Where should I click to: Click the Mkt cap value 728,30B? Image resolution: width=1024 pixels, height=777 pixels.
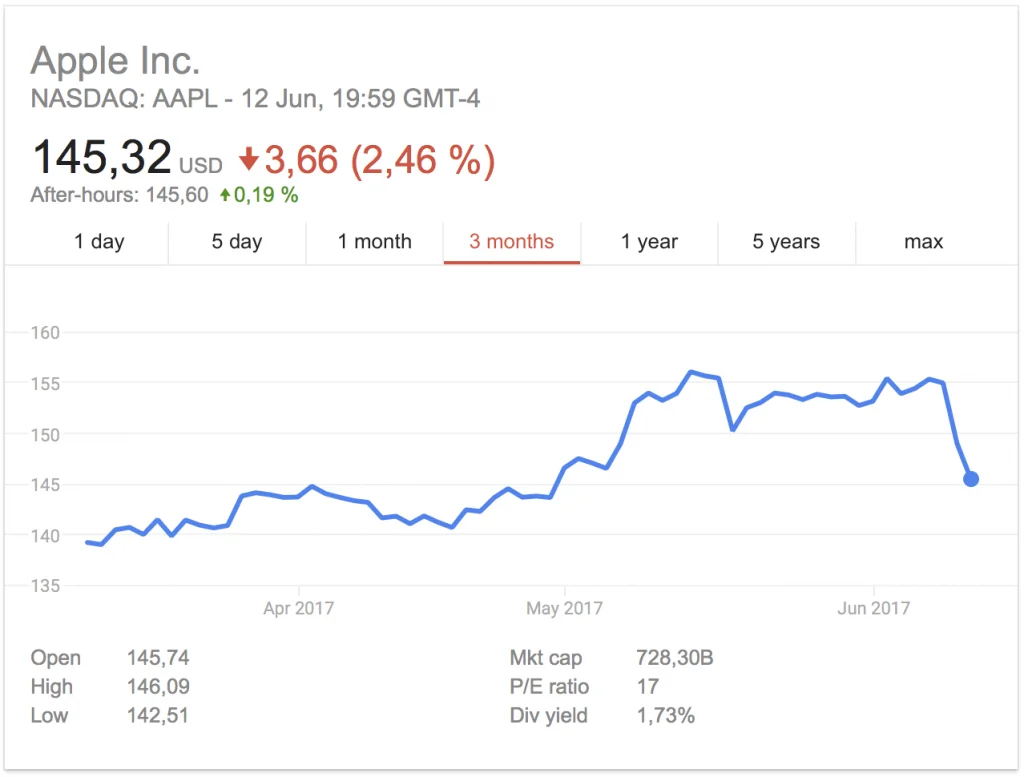(x=674, y=658)
